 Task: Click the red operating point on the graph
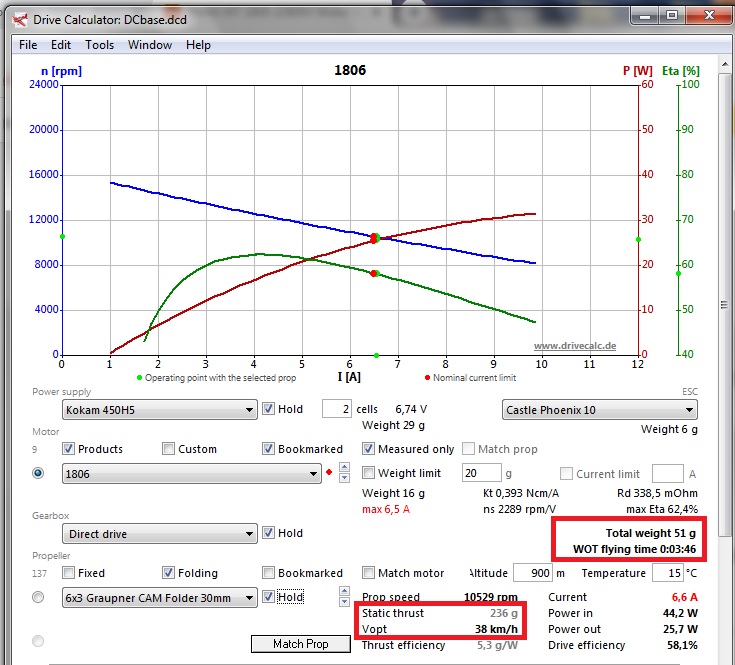(375, 238)
